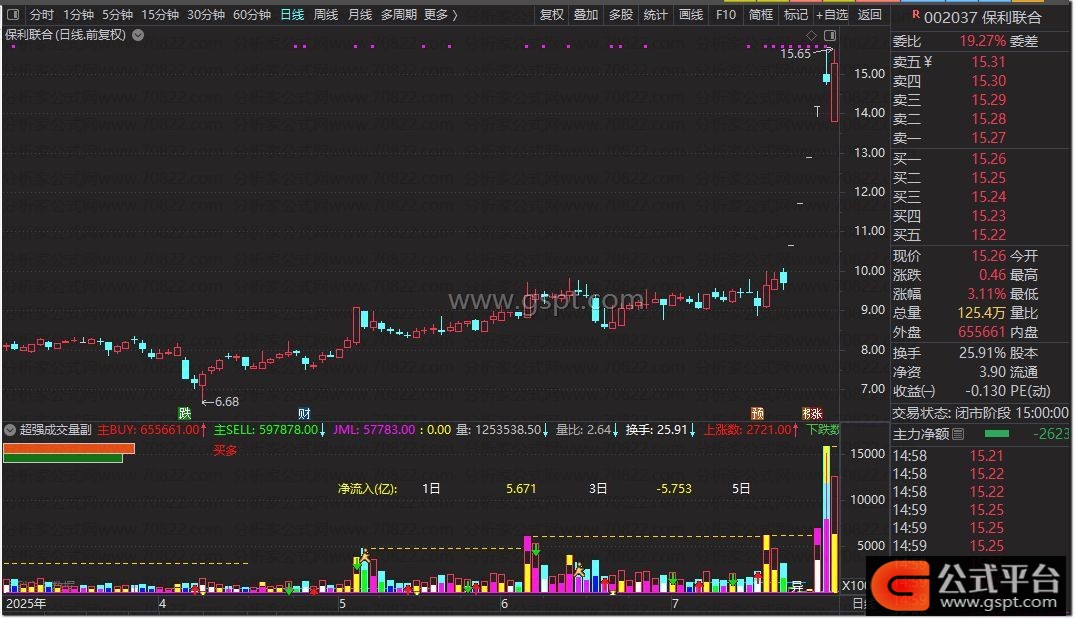Click 净流入 1日 value 5.671

521,489
